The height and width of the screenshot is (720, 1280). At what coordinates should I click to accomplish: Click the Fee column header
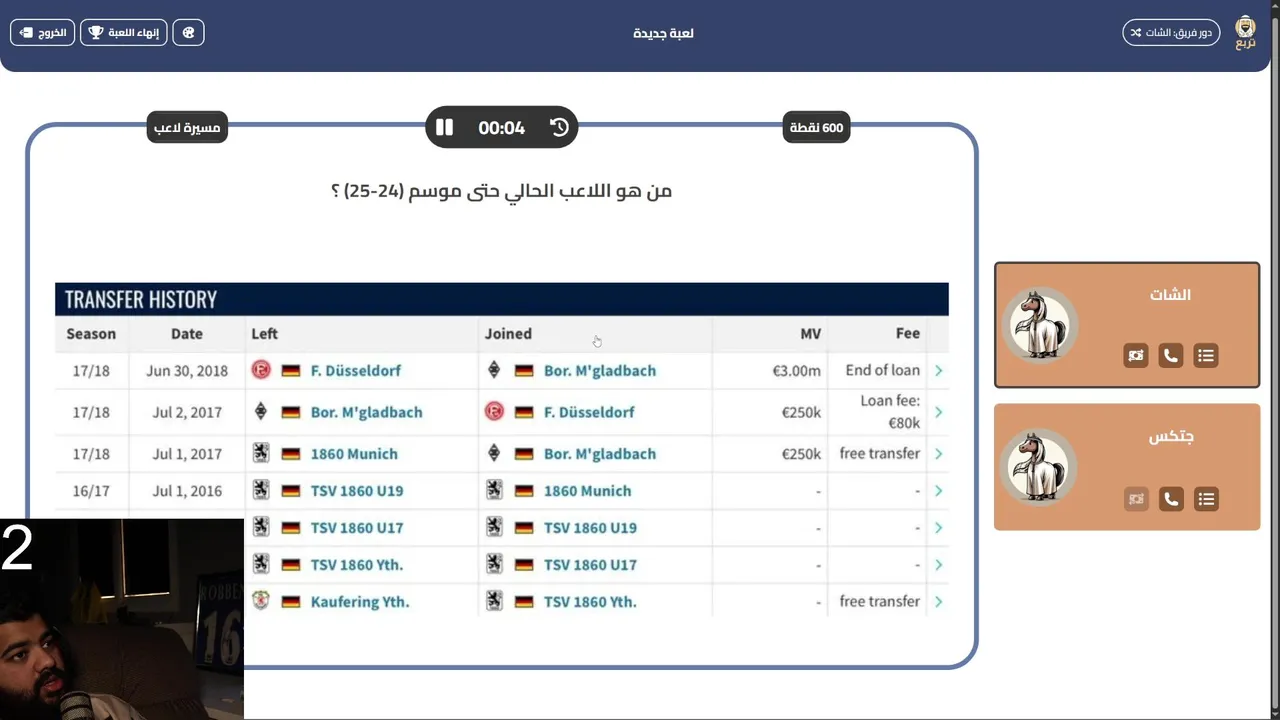pos(908,334)
